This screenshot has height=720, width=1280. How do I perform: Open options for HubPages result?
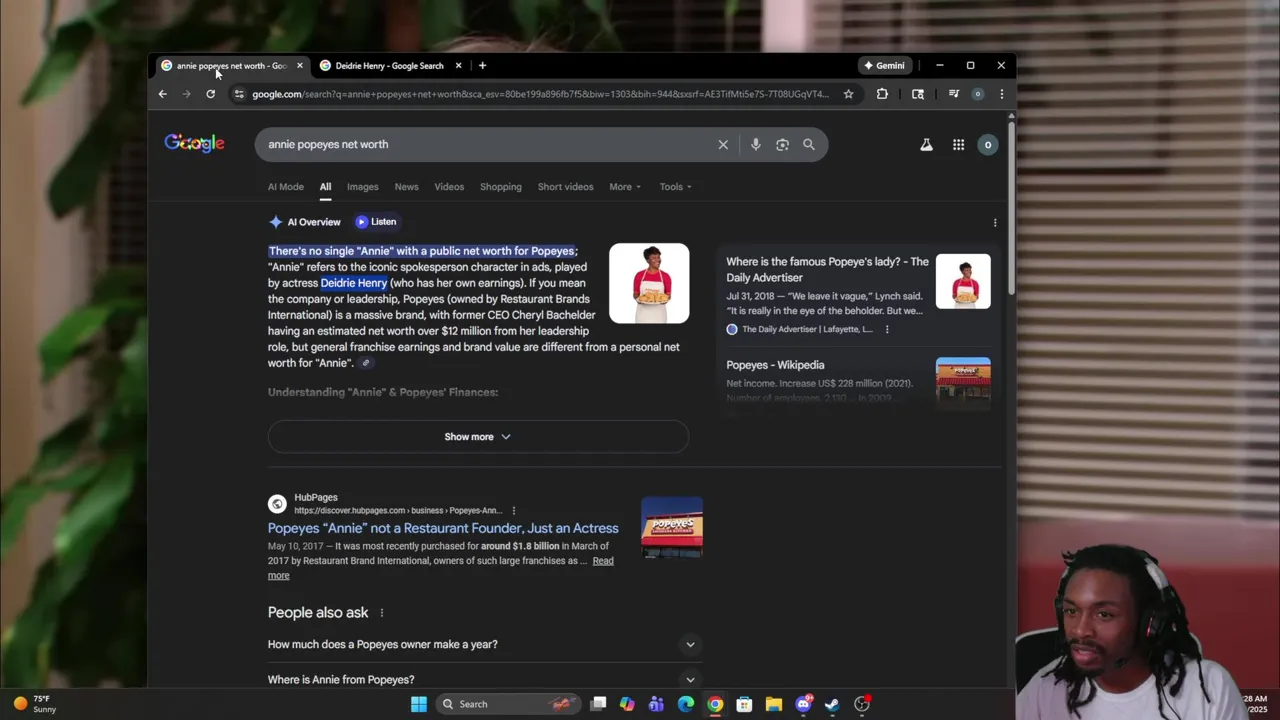(x=514, y=510)
